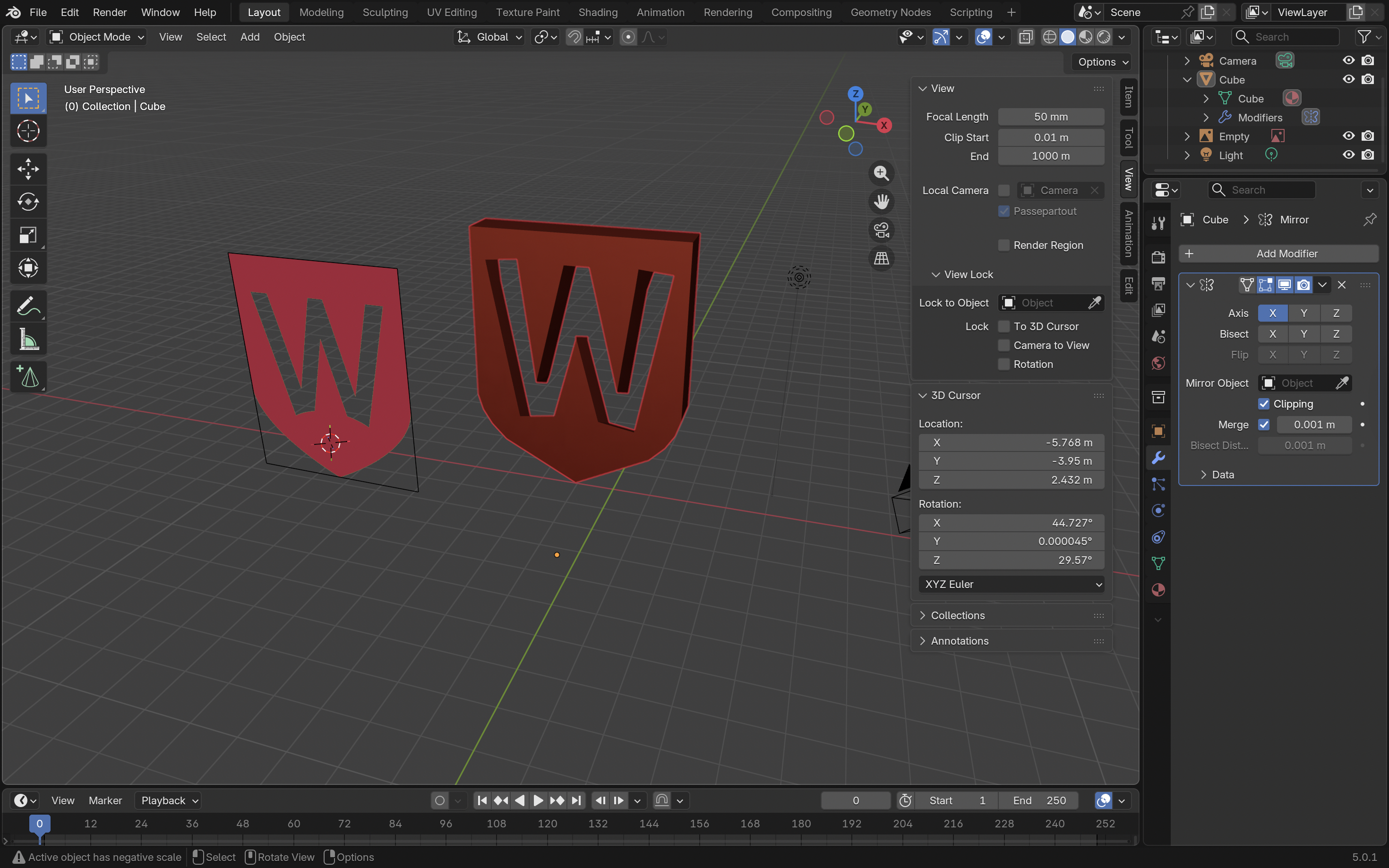Toggle camera view in viewport
Screen dimensions: 1389x868
pos(881,230)
